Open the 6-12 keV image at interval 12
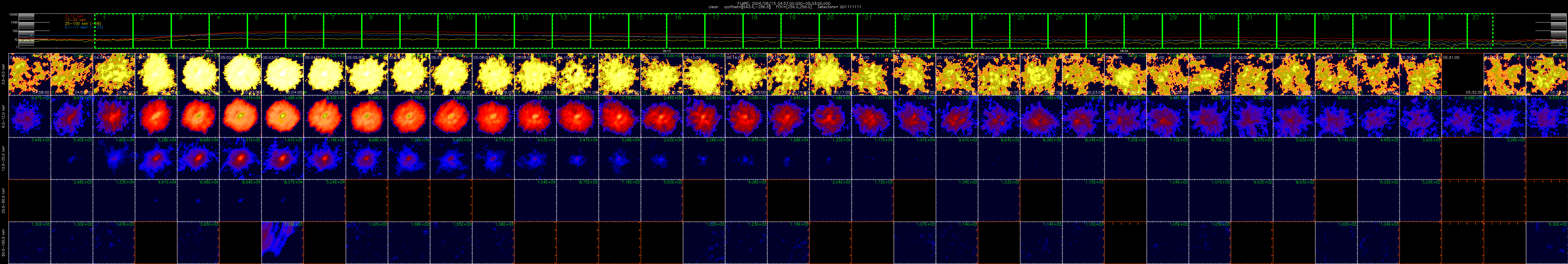The width and height of the screenshot is (1568, 264). click(x=493, y=116)
